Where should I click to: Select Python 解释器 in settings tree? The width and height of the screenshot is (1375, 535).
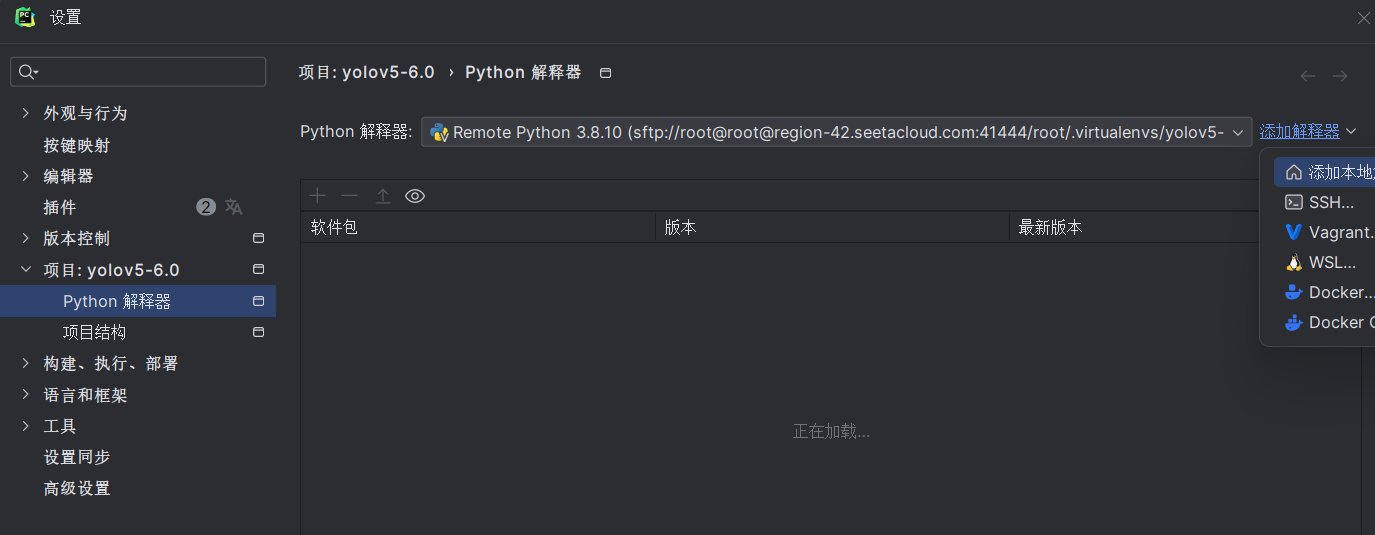point(138,301)
